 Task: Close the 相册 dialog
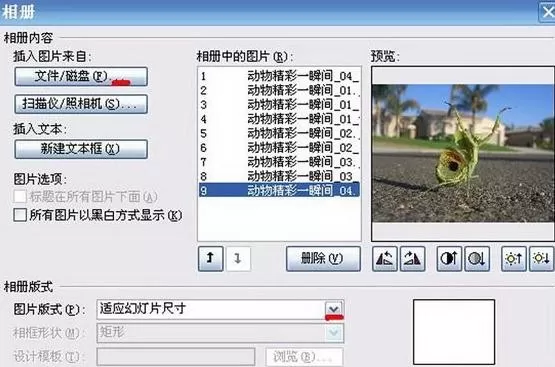tap(548, 12)
